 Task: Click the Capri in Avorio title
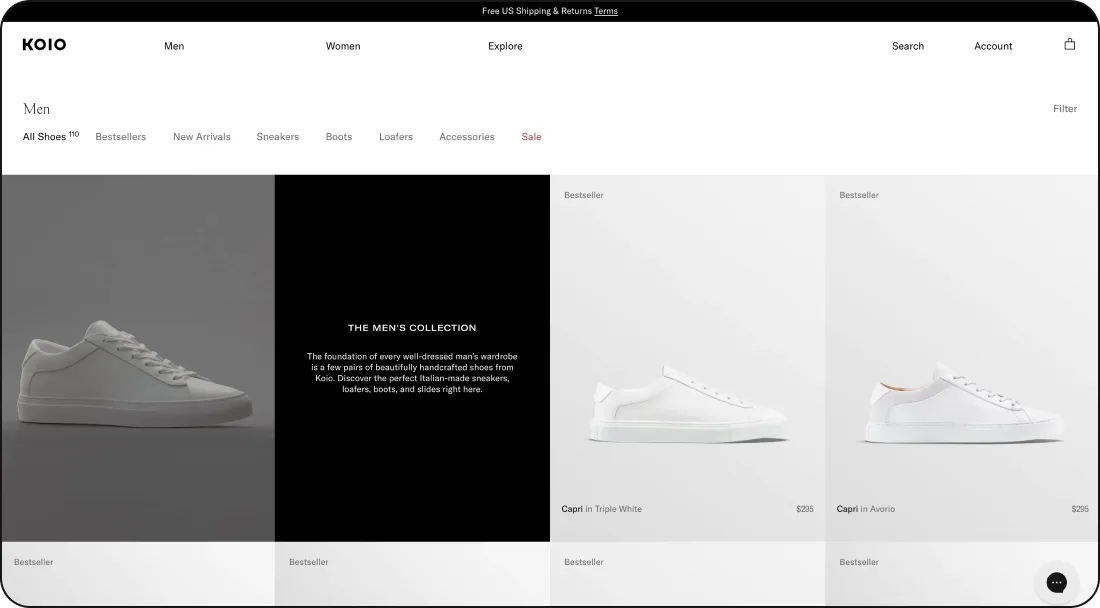(x=866, y=509)
